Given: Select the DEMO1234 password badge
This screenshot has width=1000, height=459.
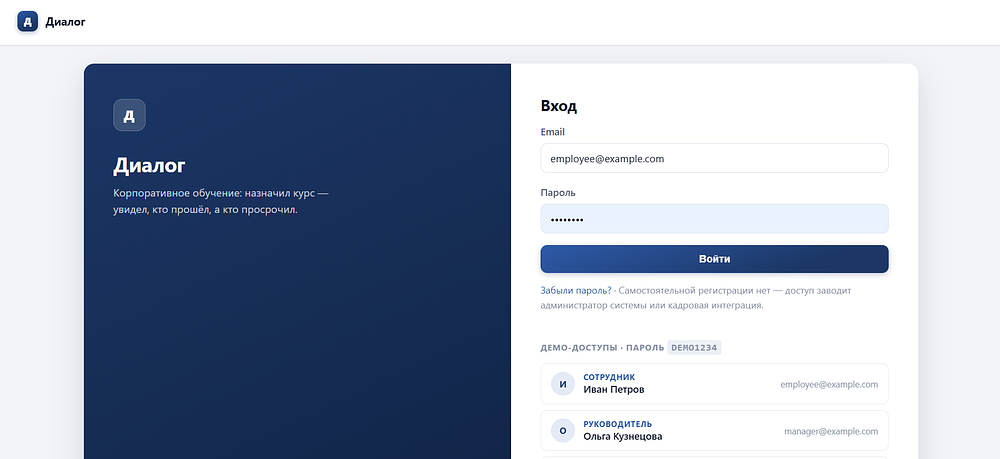Looking at the screenshot, I should click(x=695, y=348).
